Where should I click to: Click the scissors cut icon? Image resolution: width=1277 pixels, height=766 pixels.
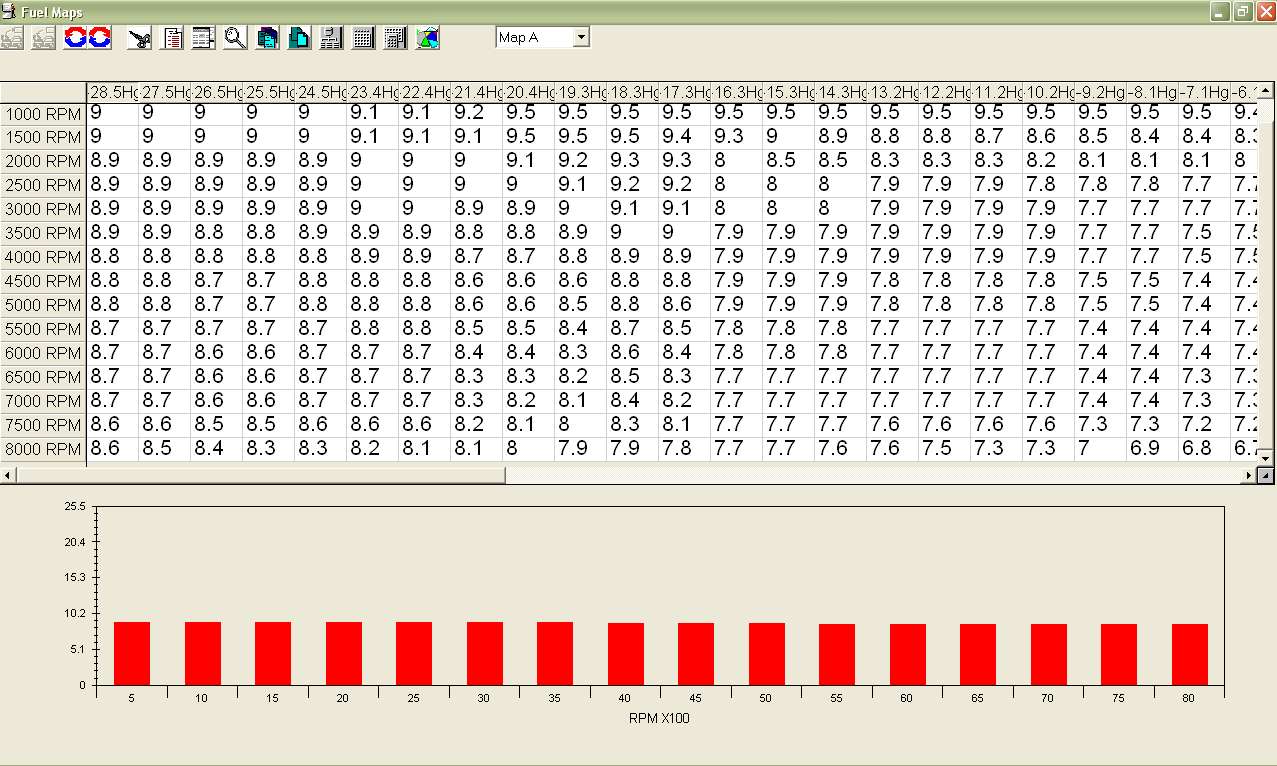pos(141,38)
